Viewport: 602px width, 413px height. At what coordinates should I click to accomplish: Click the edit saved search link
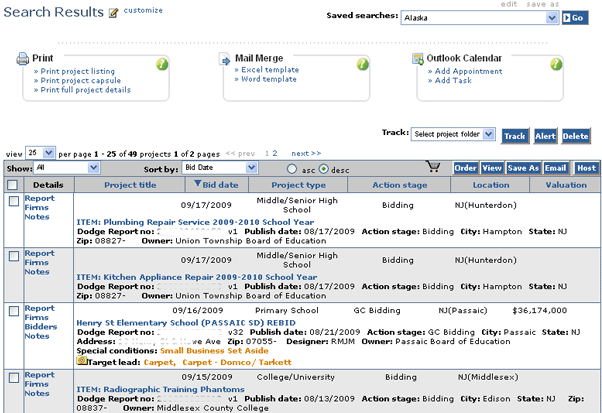click(509, 4)
